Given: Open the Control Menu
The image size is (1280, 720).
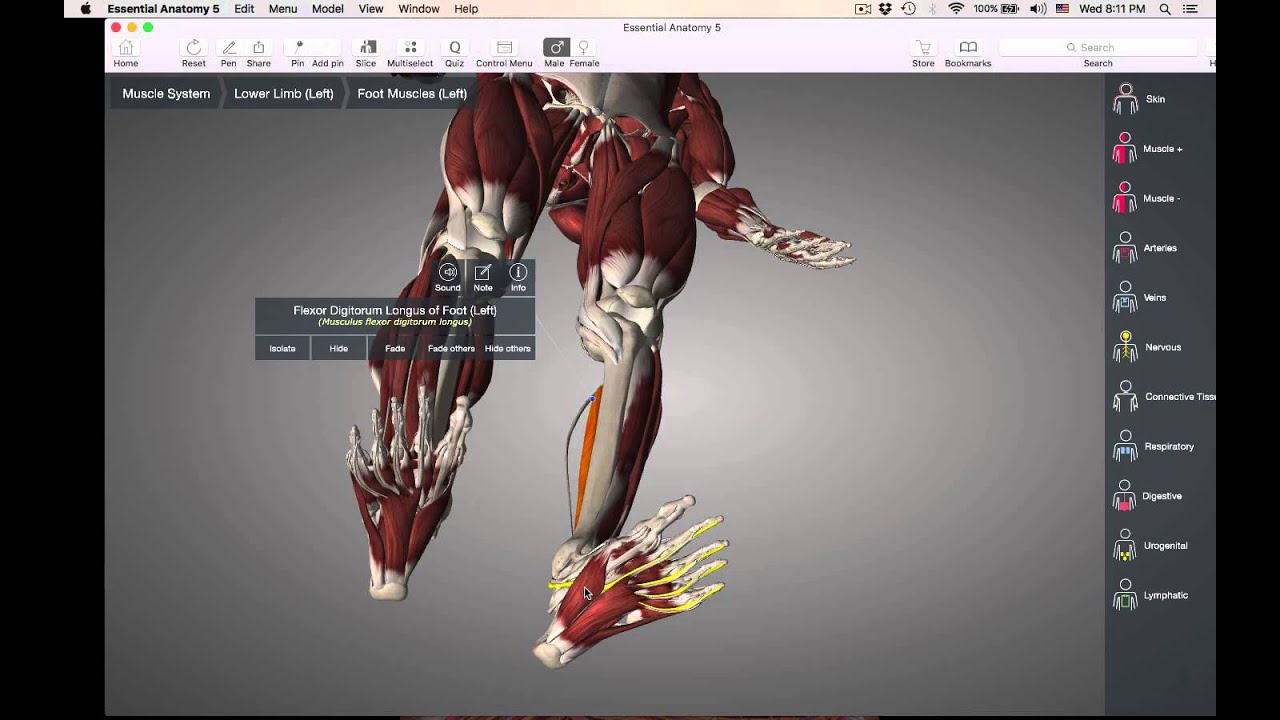Looking at the screenshot, I should [x=504, y=53].
